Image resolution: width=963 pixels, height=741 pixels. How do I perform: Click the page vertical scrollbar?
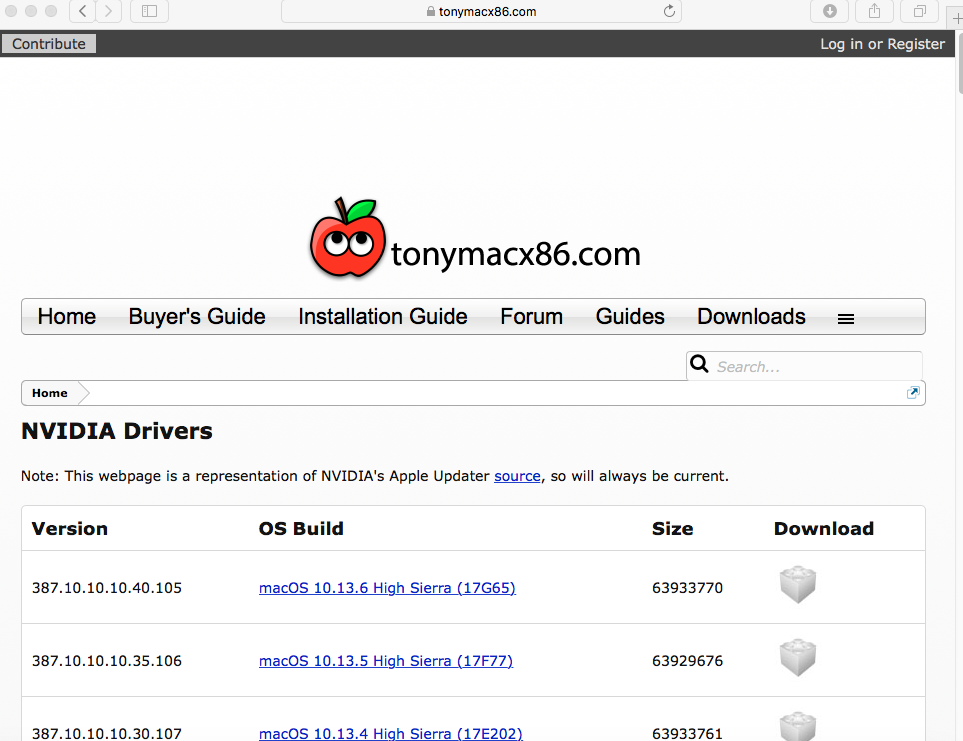959,61
